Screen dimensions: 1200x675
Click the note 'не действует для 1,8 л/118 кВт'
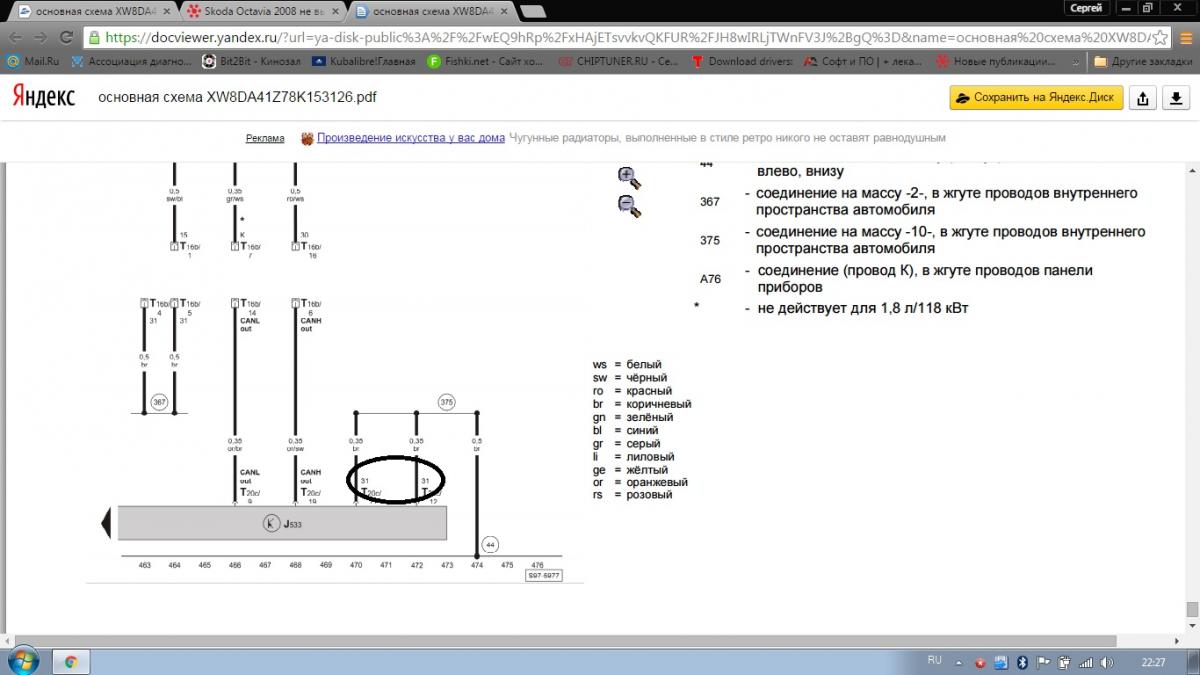pyautogui.click(x=862, y=309)
